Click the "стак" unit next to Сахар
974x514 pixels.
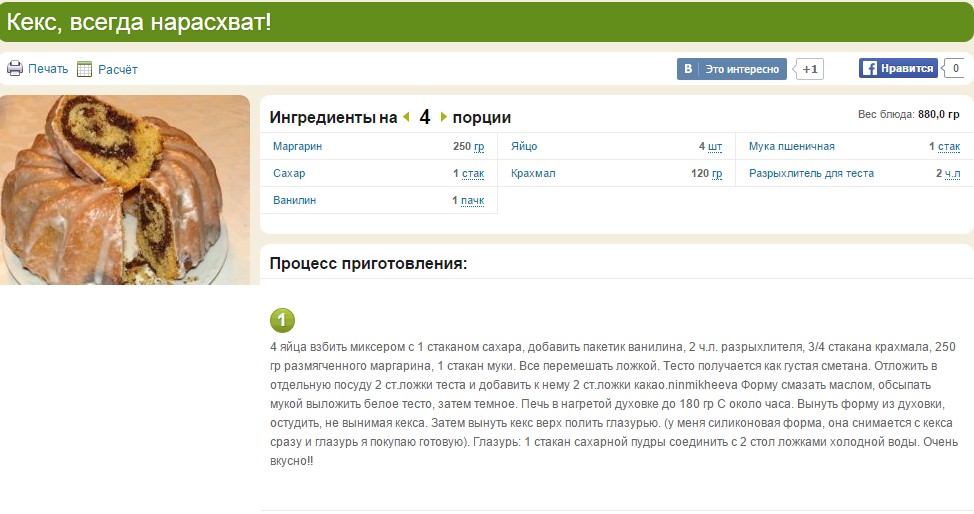pos(473,174)
